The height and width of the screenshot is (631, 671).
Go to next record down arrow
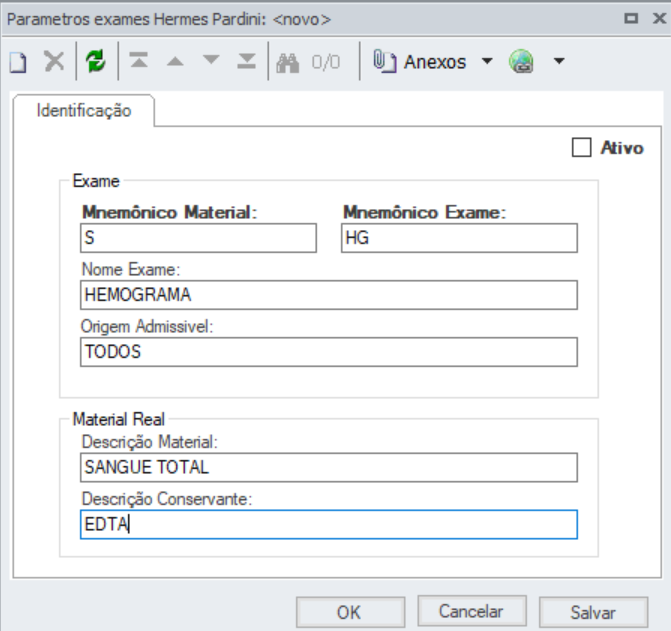click(211, 59)
